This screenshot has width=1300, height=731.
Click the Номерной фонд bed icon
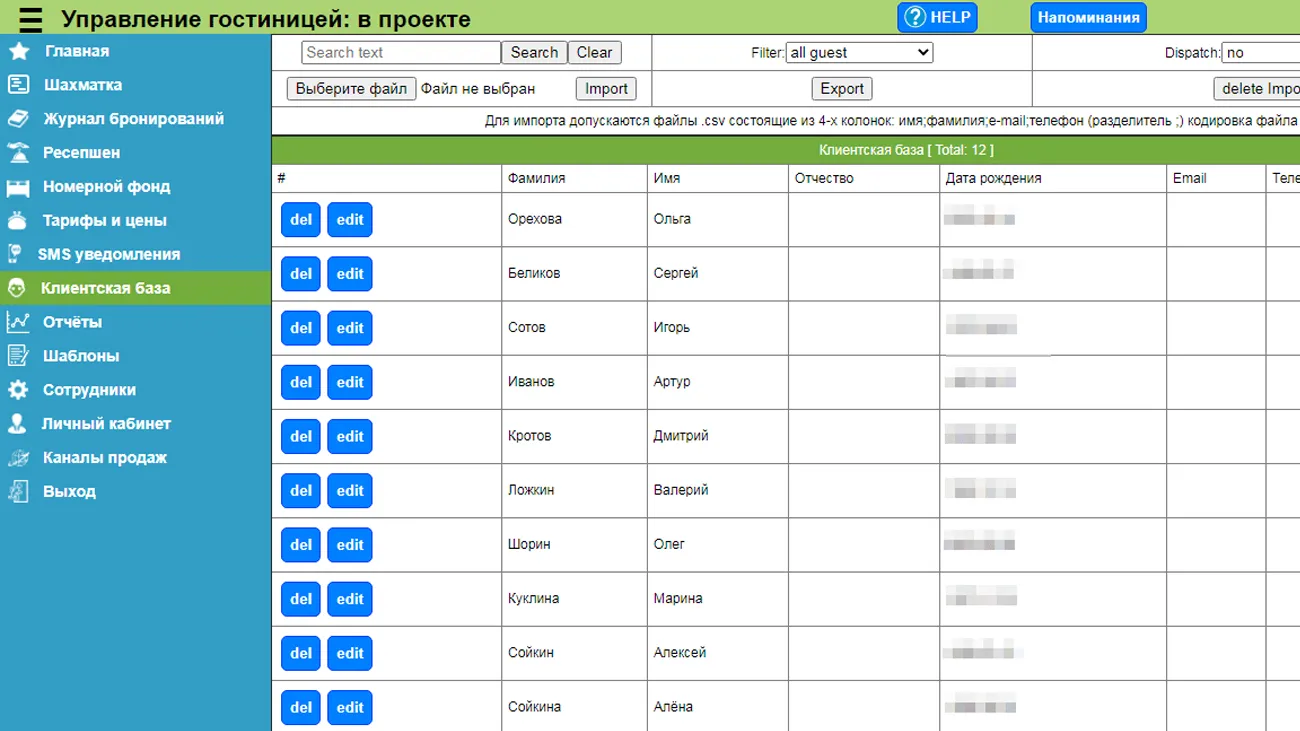[x=18, y=187]
